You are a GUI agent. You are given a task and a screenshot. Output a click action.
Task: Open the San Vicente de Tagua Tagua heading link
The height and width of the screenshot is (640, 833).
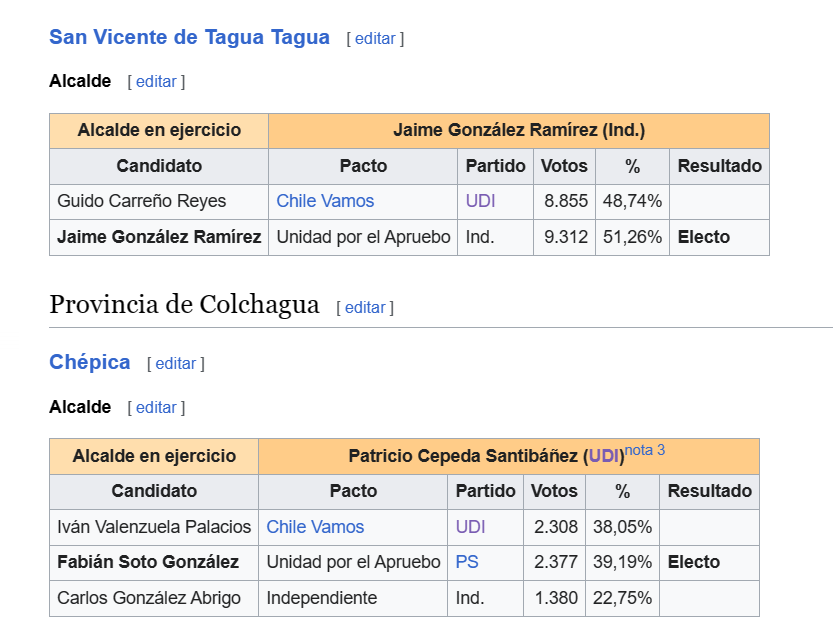[189, 38]
